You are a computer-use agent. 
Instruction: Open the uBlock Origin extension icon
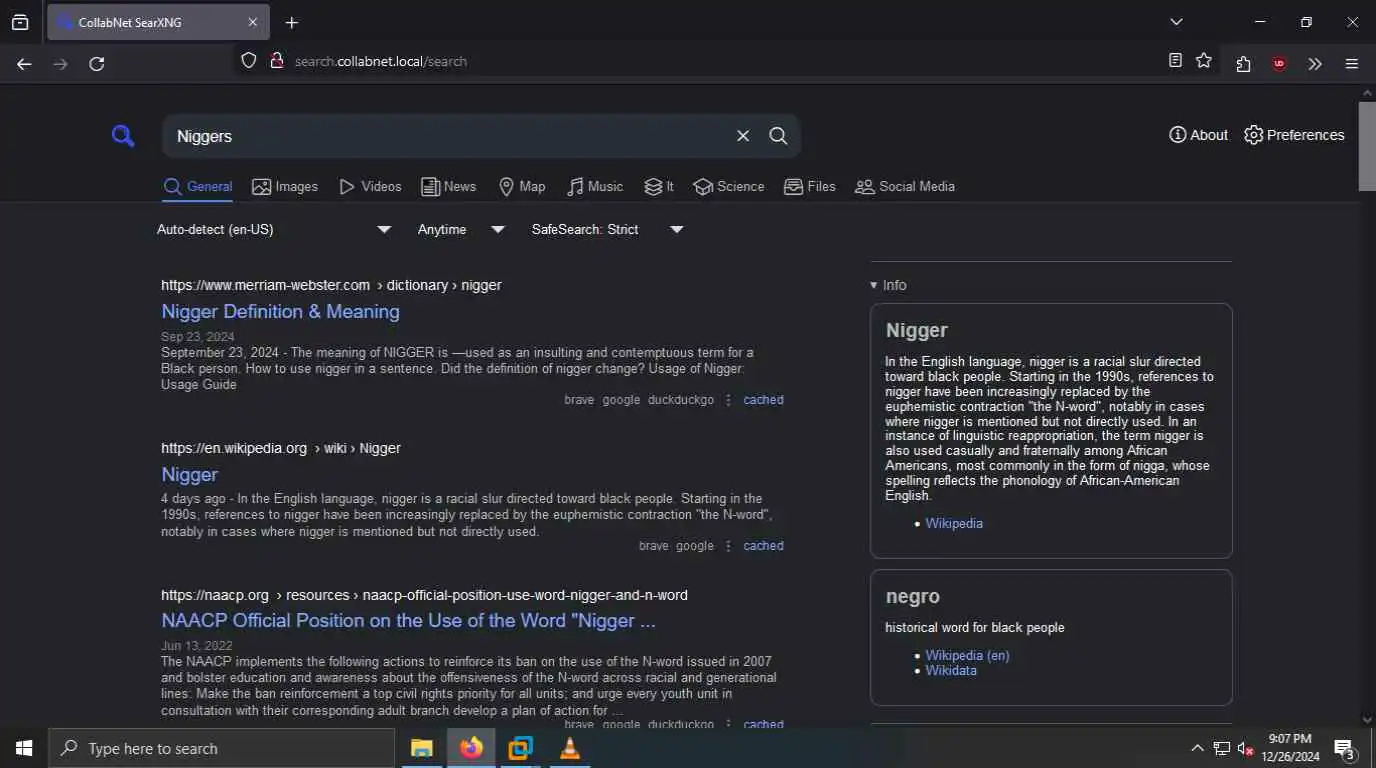pos(1279,63)
